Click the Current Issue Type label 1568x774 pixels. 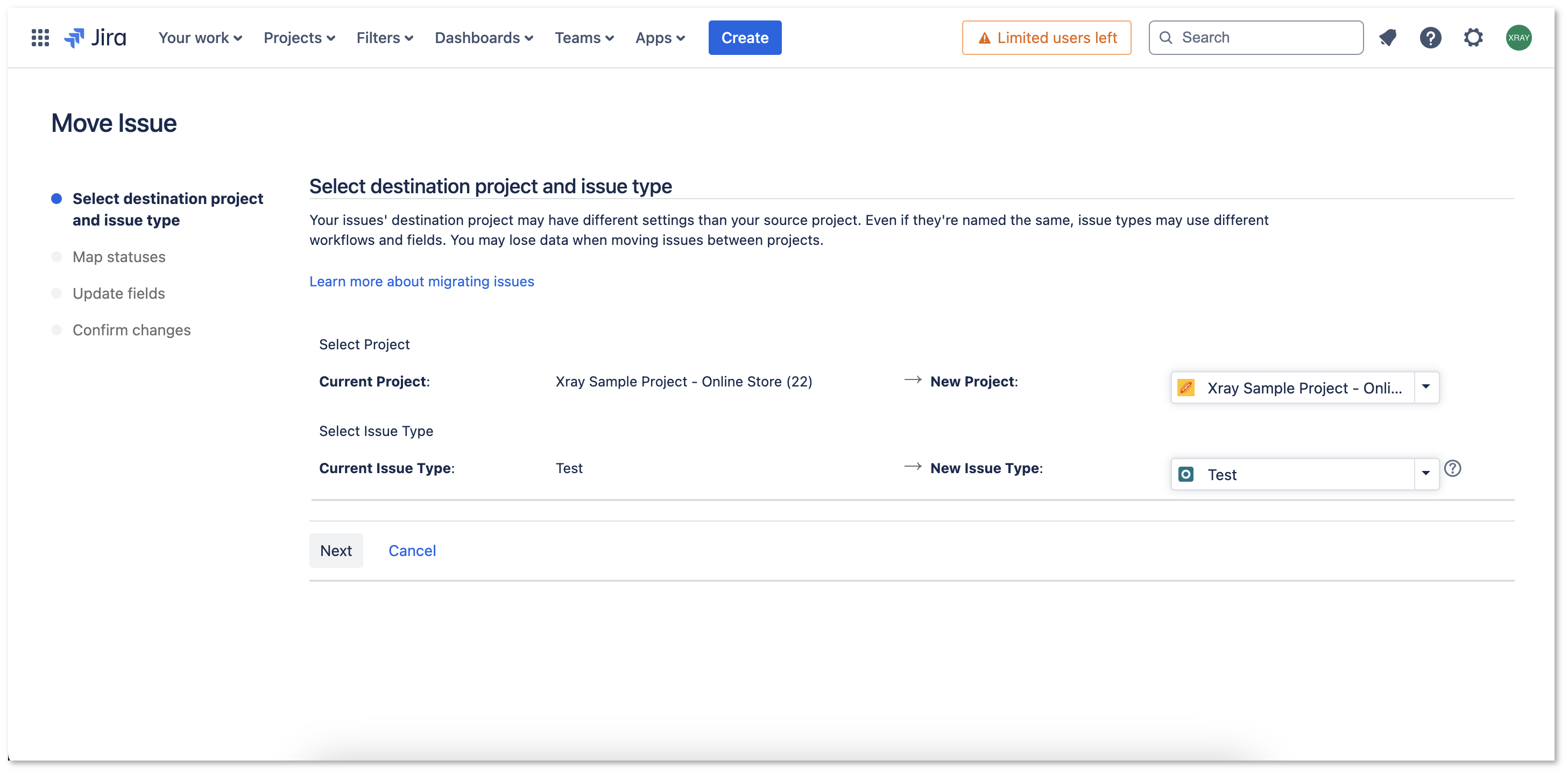pos(386,468)
